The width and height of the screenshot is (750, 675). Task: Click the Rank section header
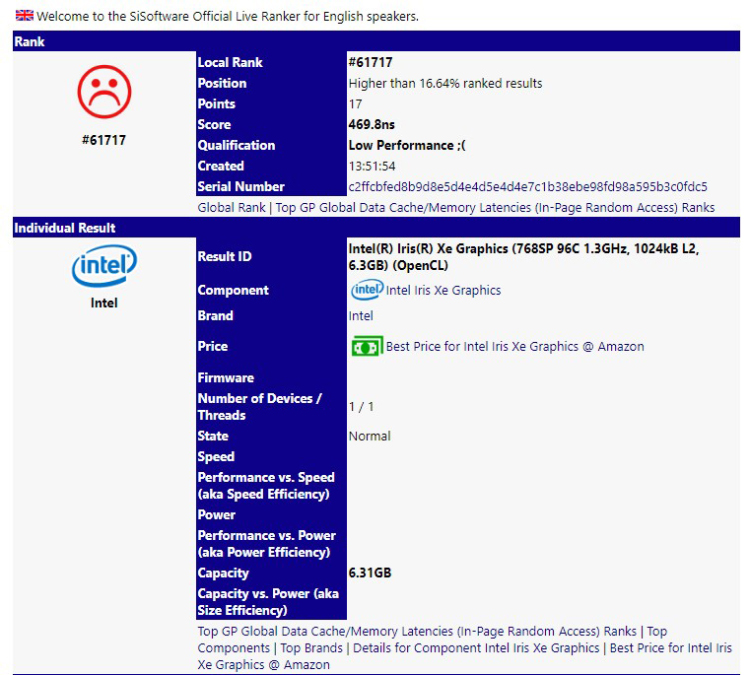pos(376,41)
